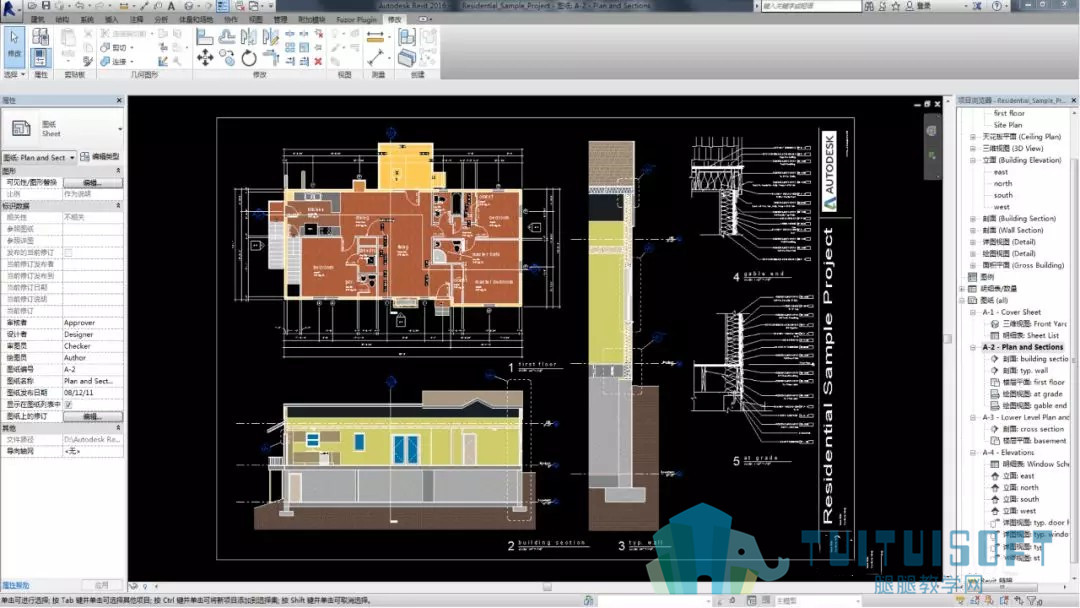Screen dimensions: 1080x608
Task: Click the search box in the title bar
Action: pyautogui.click(x=811, y=6)
